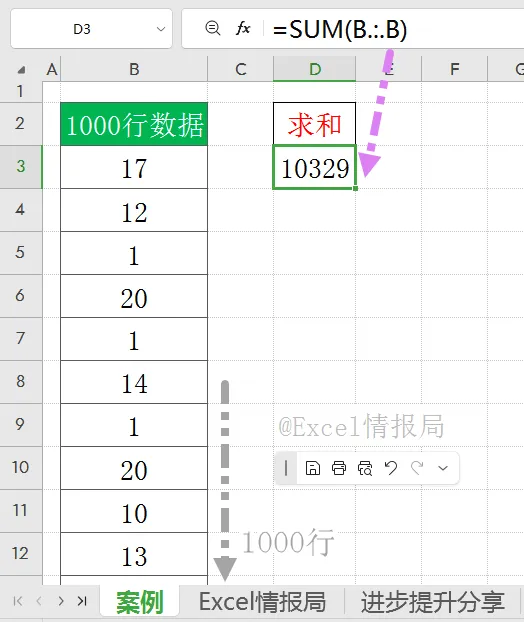Image resolution: width=524 pixels, height=622 pixels.
Task: Select column D header
Action: coord(315,69)
